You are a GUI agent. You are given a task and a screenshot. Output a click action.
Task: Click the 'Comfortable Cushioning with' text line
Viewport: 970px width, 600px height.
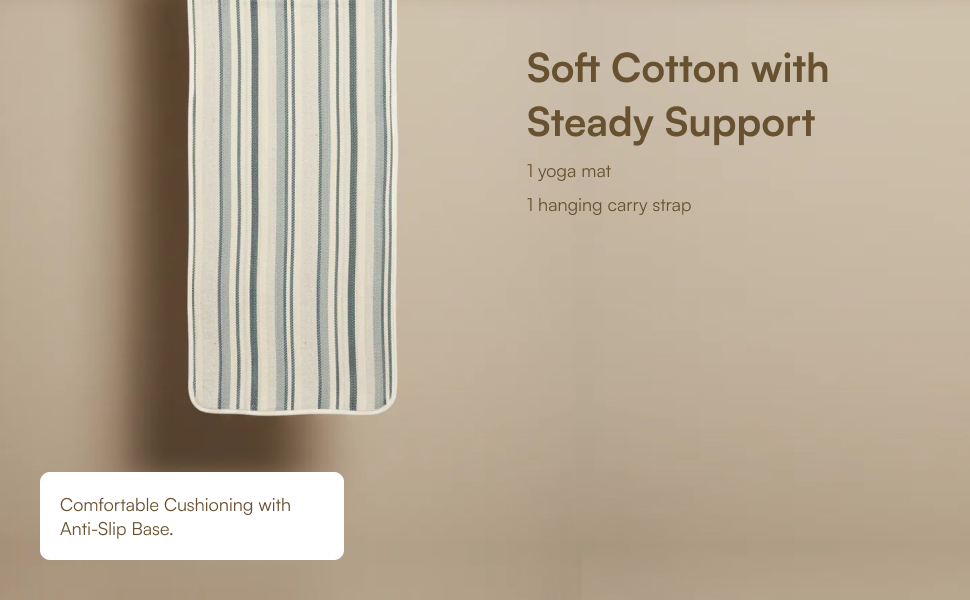(x=175, y=505)
